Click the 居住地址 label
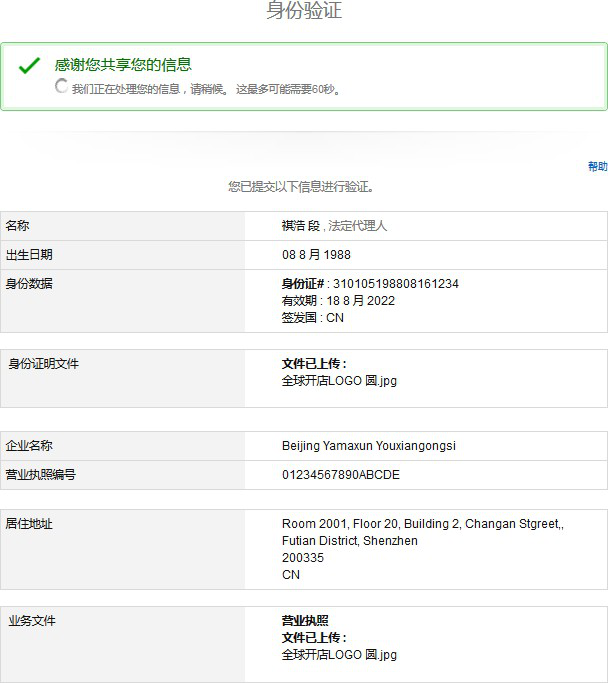The image size is (608, 683). click(x=29, y=524)
